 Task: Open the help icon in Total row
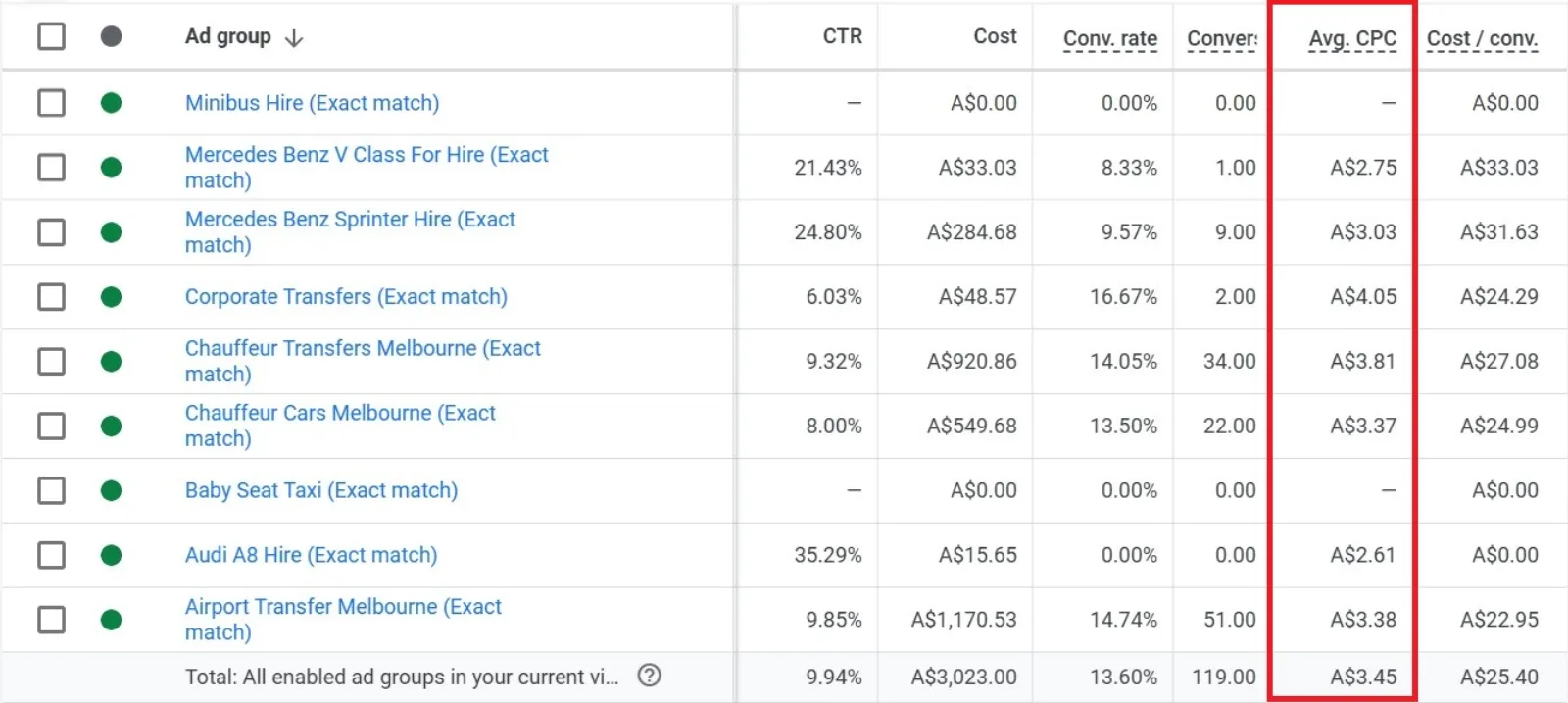[649, 676]
